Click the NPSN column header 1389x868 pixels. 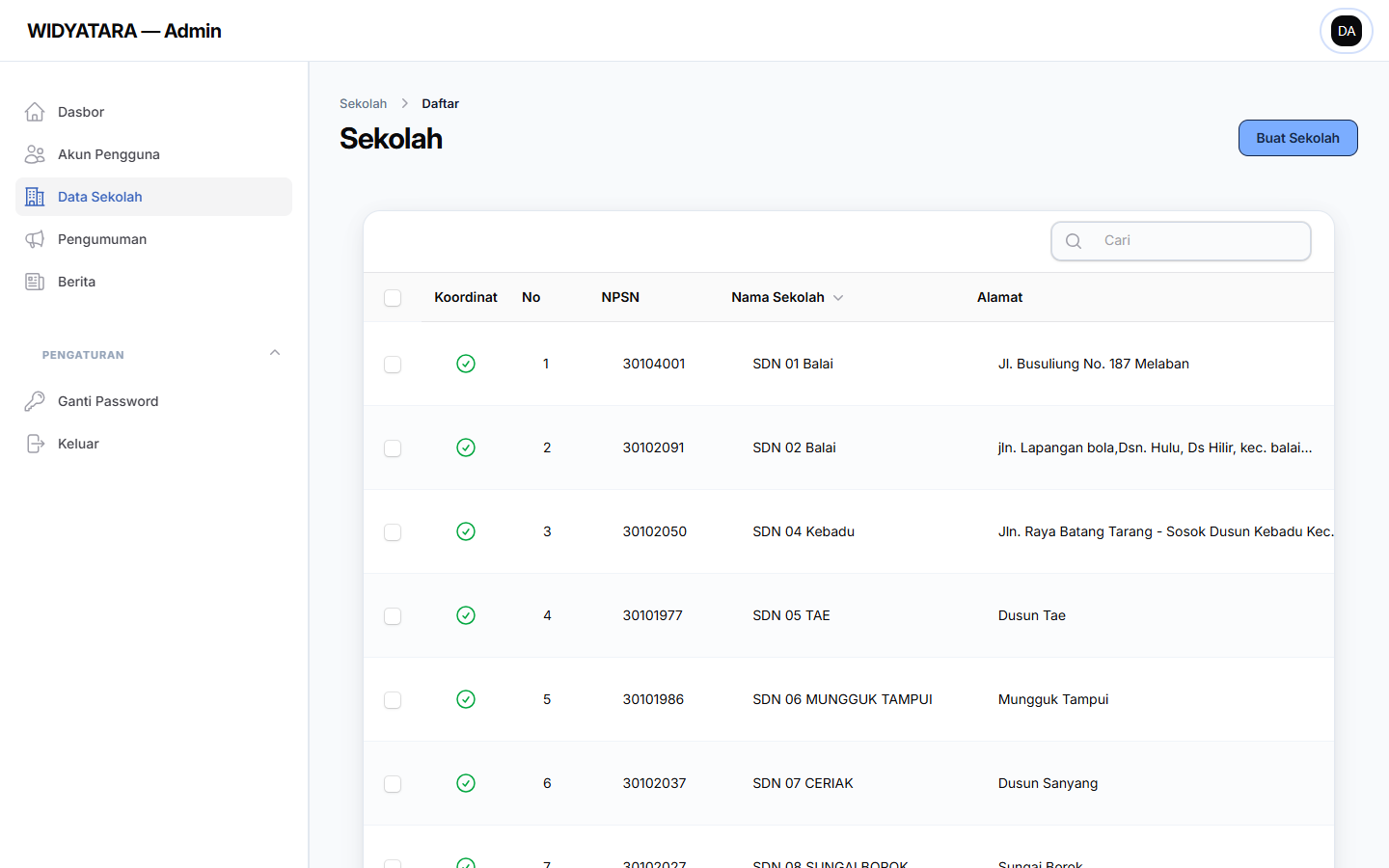[620, 297]
